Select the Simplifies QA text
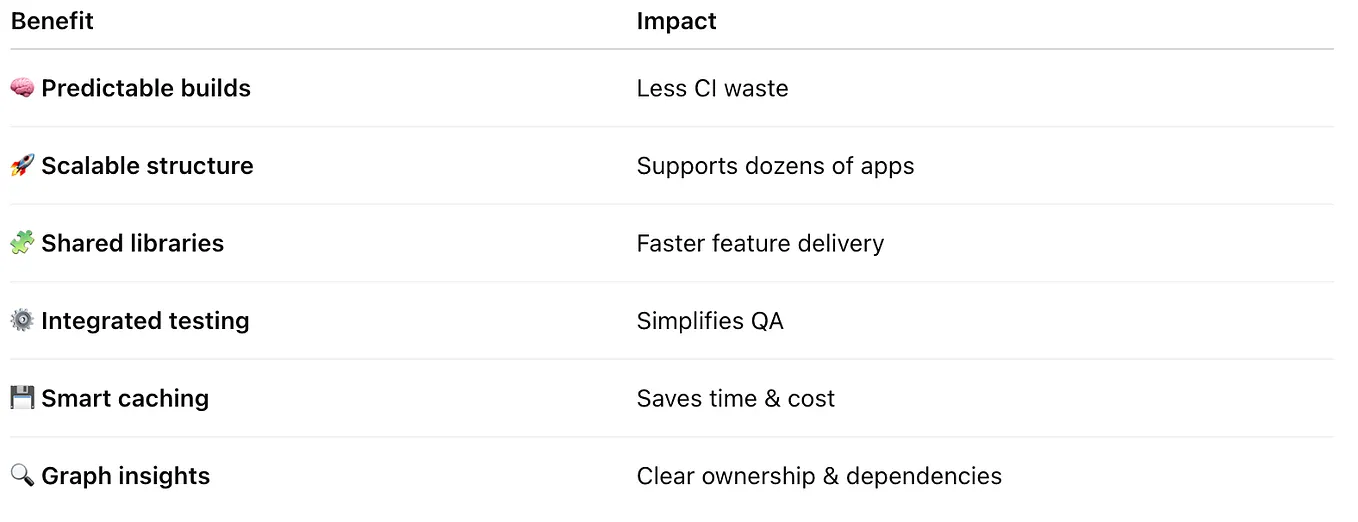This screenshot has width=1358, height=522. point(711,321)
